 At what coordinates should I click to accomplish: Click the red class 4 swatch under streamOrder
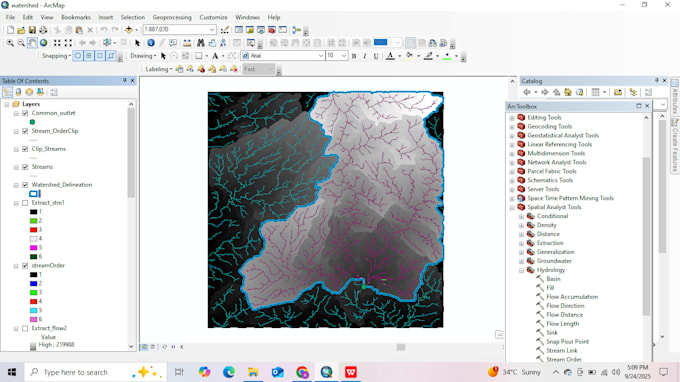click(33, 301)
